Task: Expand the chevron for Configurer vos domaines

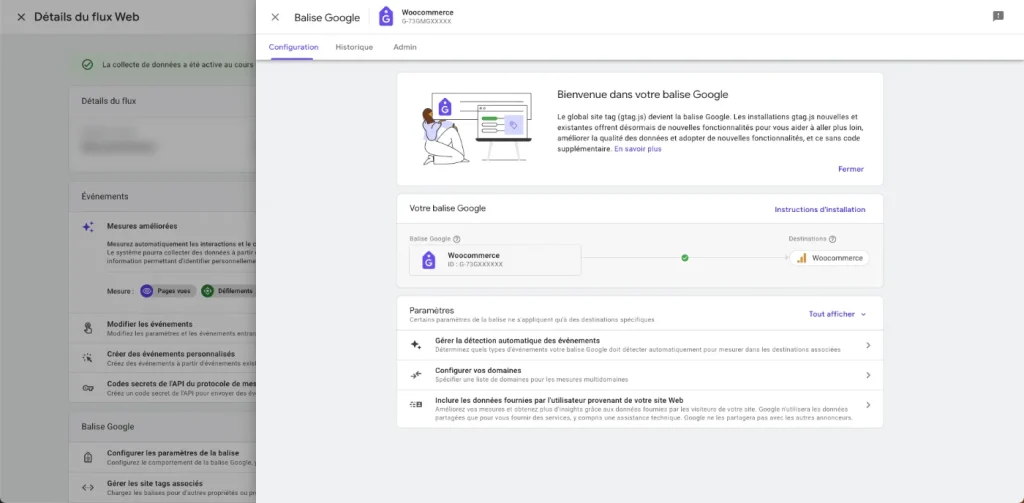Action: tap(868, 375)
